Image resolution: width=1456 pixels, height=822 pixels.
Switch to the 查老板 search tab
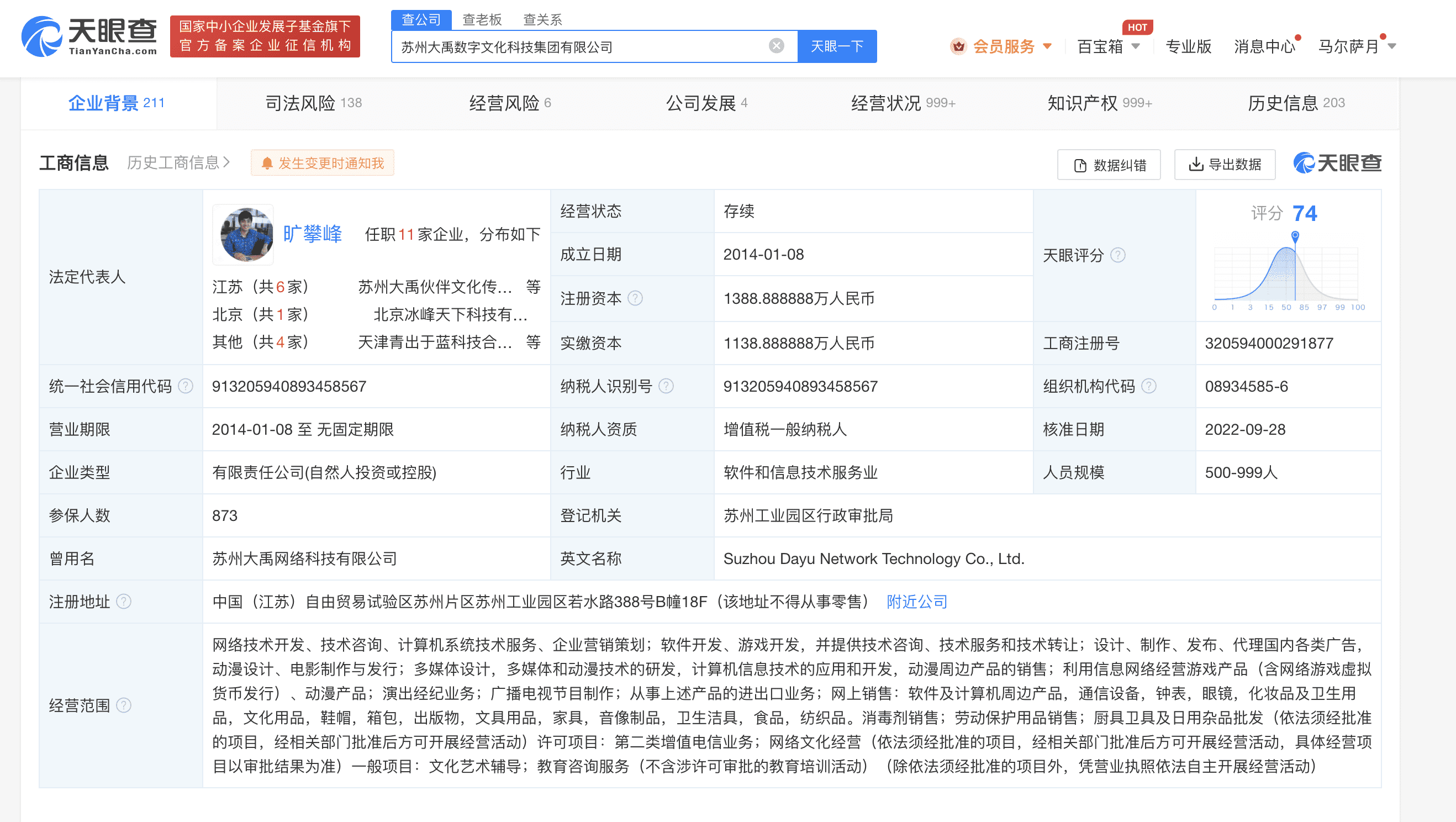pyautogui.click(x=482, y=20)
